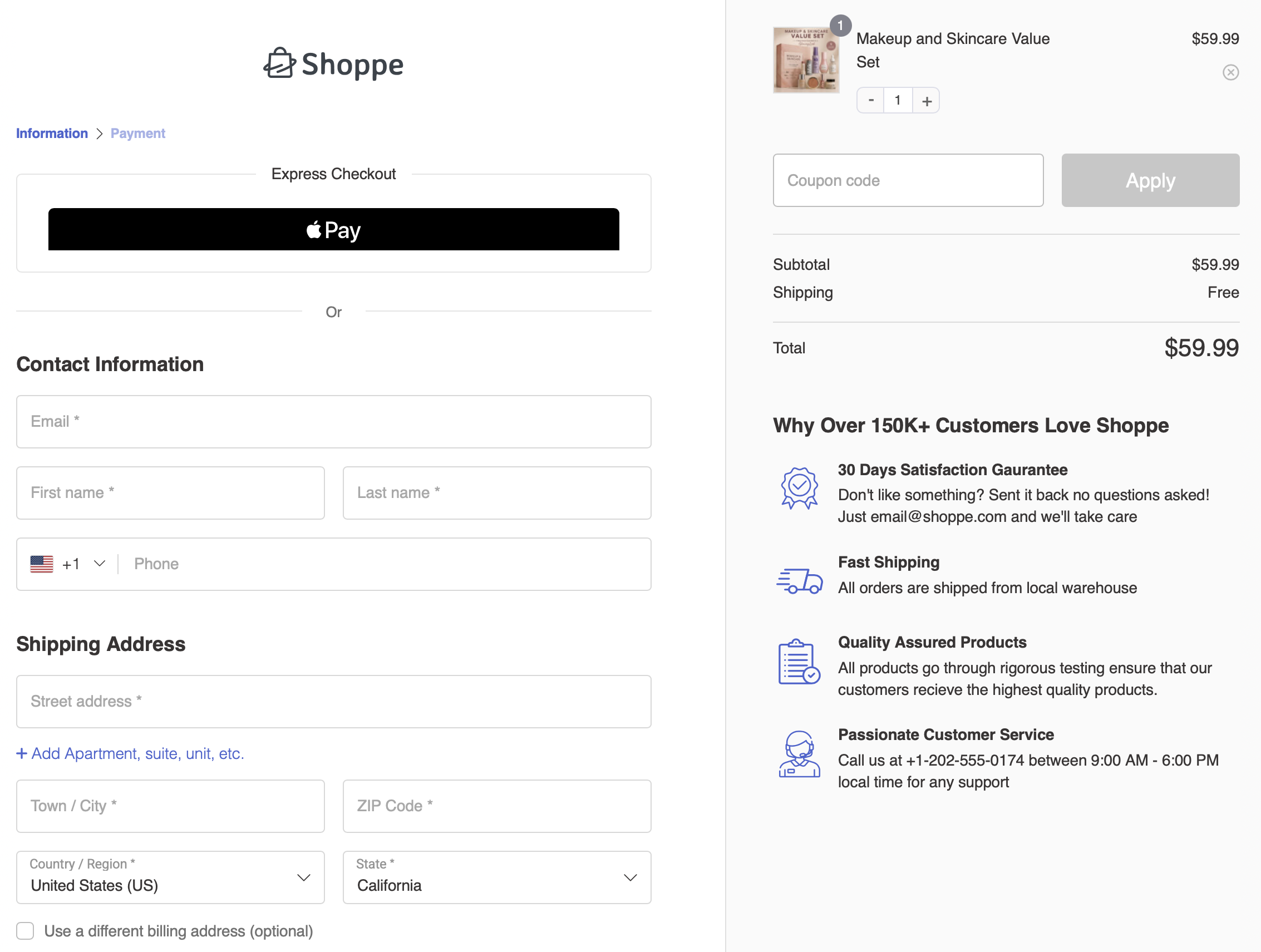The height and width of the screenshot is (952, 1261).
Task: Open the Makeup and Skincare product thumbnail
Action: [805, 60]
